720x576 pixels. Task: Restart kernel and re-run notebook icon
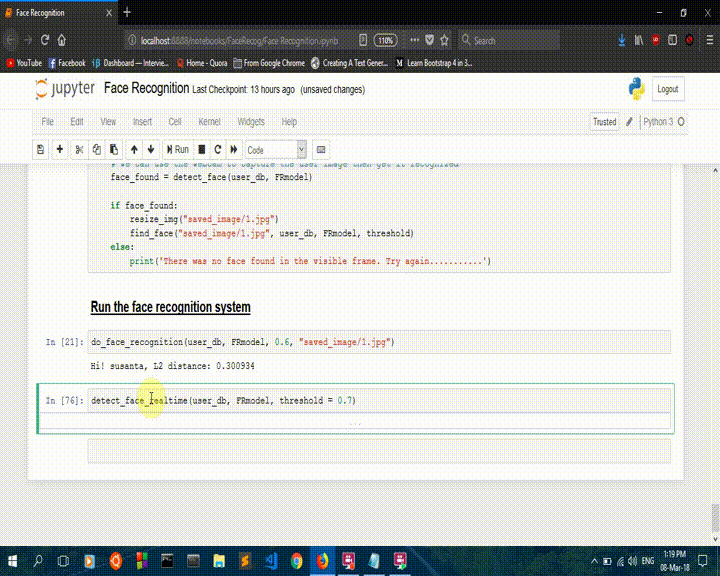pyautogui.click(x=234, y=150)
